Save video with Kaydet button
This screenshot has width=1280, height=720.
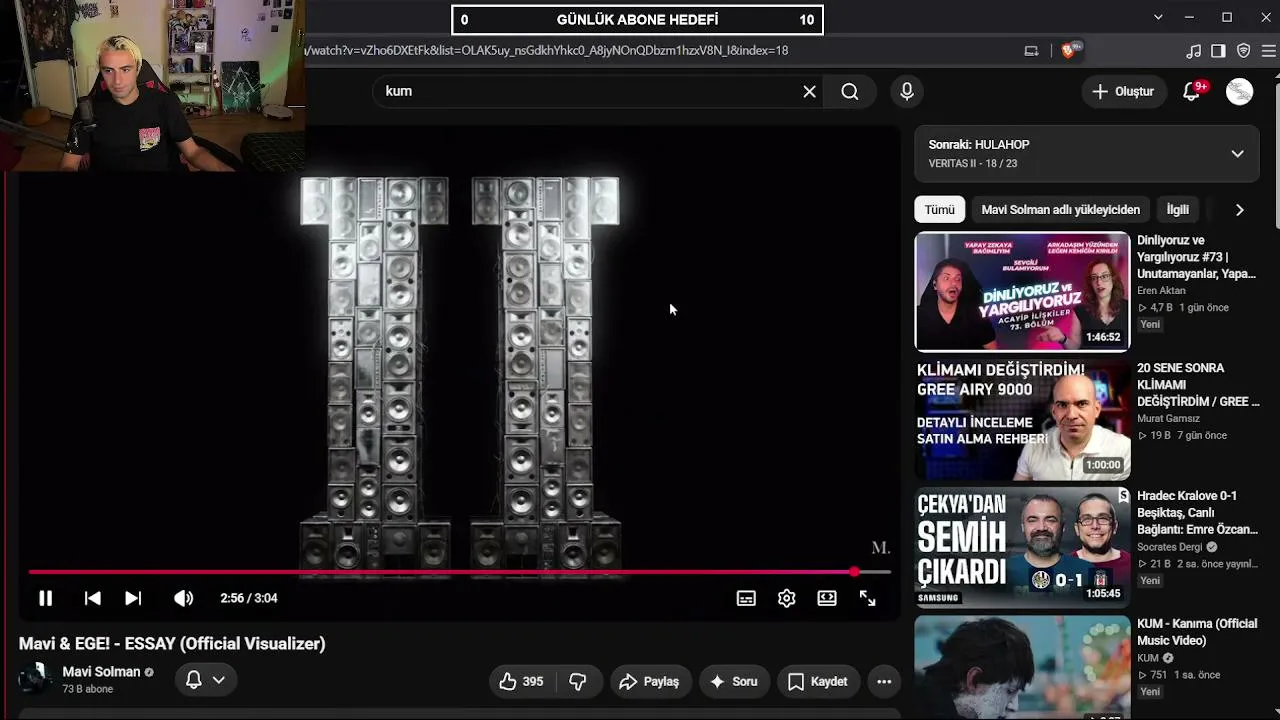818,681
